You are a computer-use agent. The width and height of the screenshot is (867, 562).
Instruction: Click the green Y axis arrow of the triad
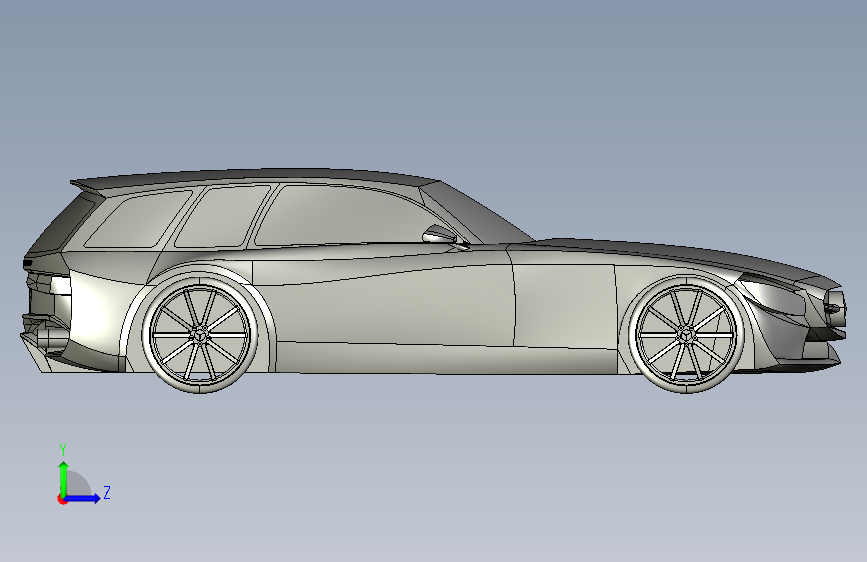[x=64, y=478]
